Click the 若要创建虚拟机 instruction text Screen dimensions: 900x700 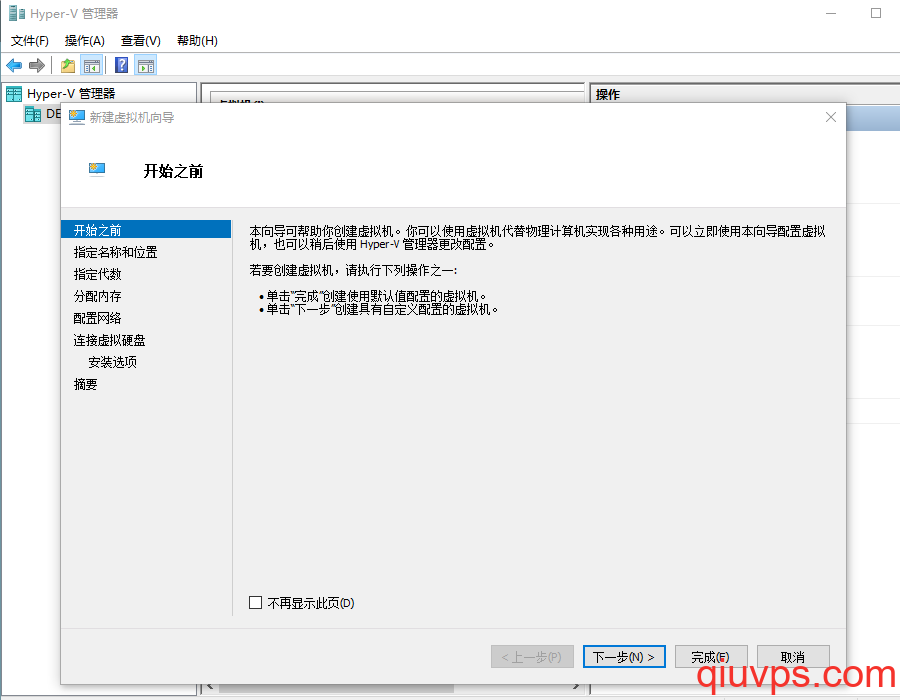(353, 270)
